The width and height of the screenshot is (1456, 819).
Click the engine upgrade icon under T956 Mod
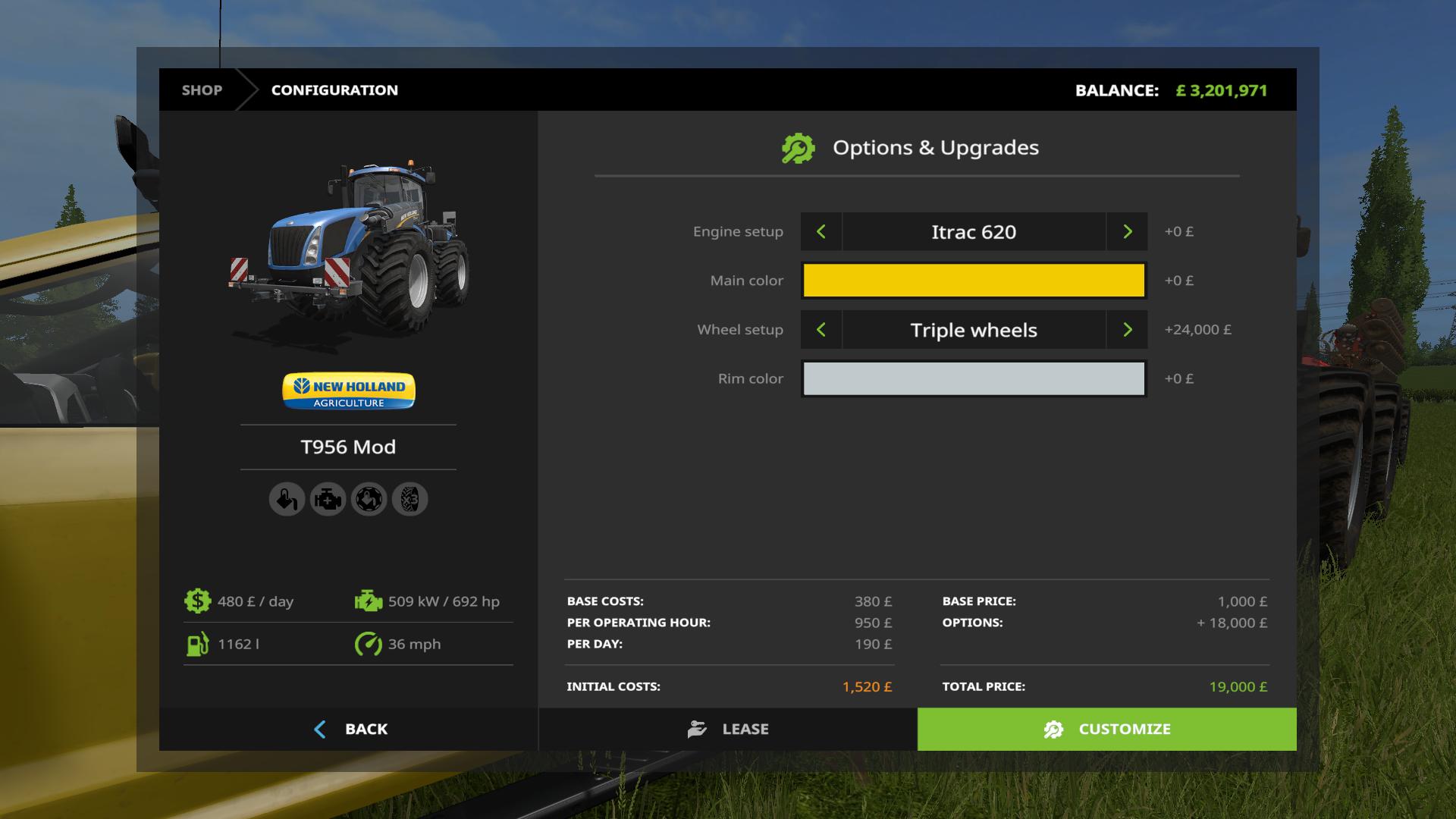(328, 500)
